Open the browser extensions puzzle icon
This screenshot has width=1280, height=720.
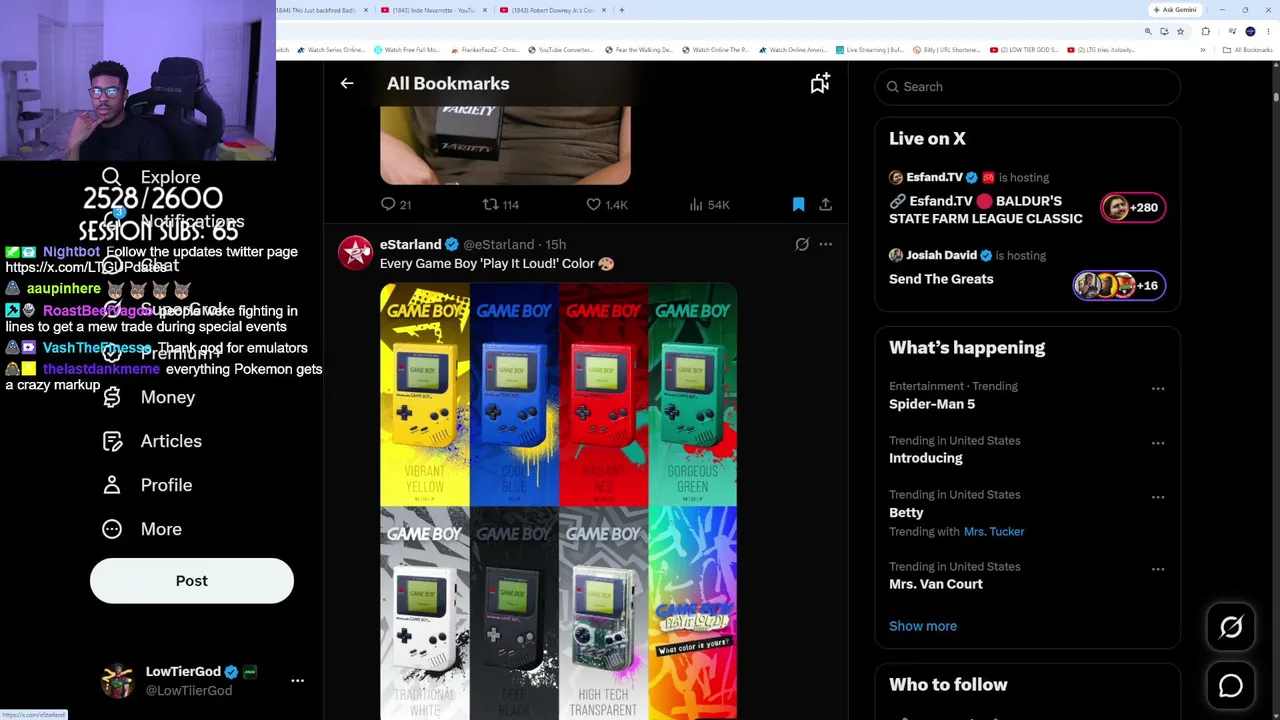1205,31
